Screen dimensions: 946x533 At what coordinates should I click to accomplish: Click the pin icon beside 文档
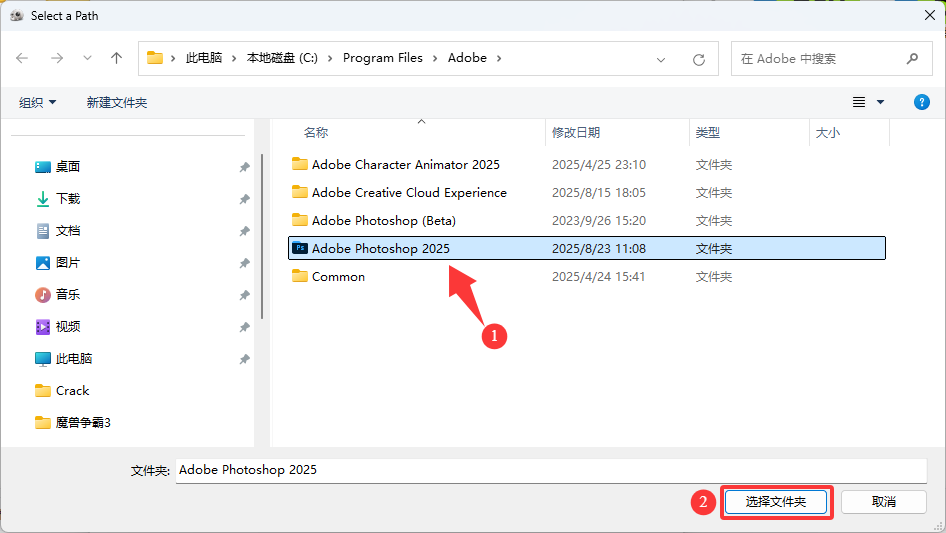tap(244, 231)
